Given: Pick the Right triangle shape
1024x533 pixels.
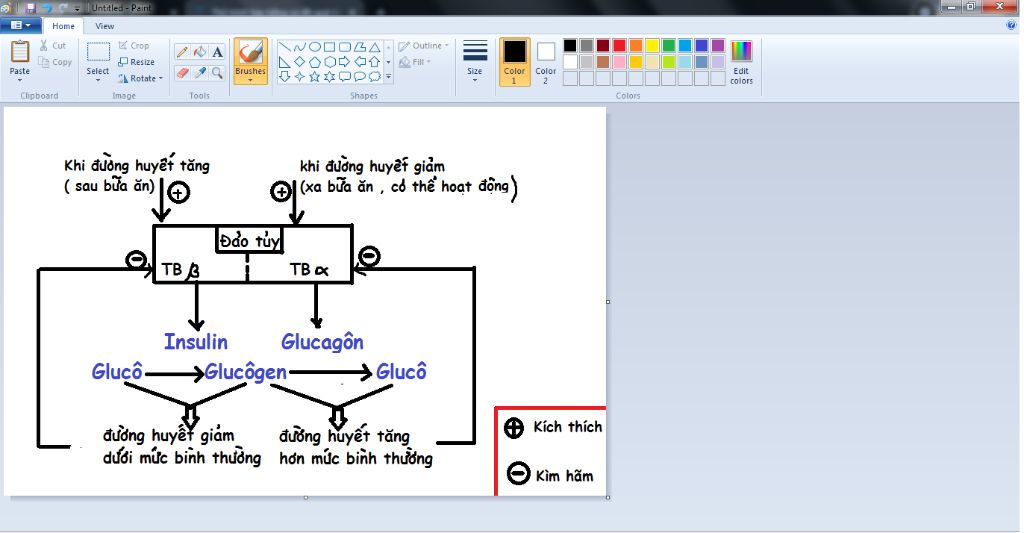Looking at the screenshot, I should (x=285, y=62).
